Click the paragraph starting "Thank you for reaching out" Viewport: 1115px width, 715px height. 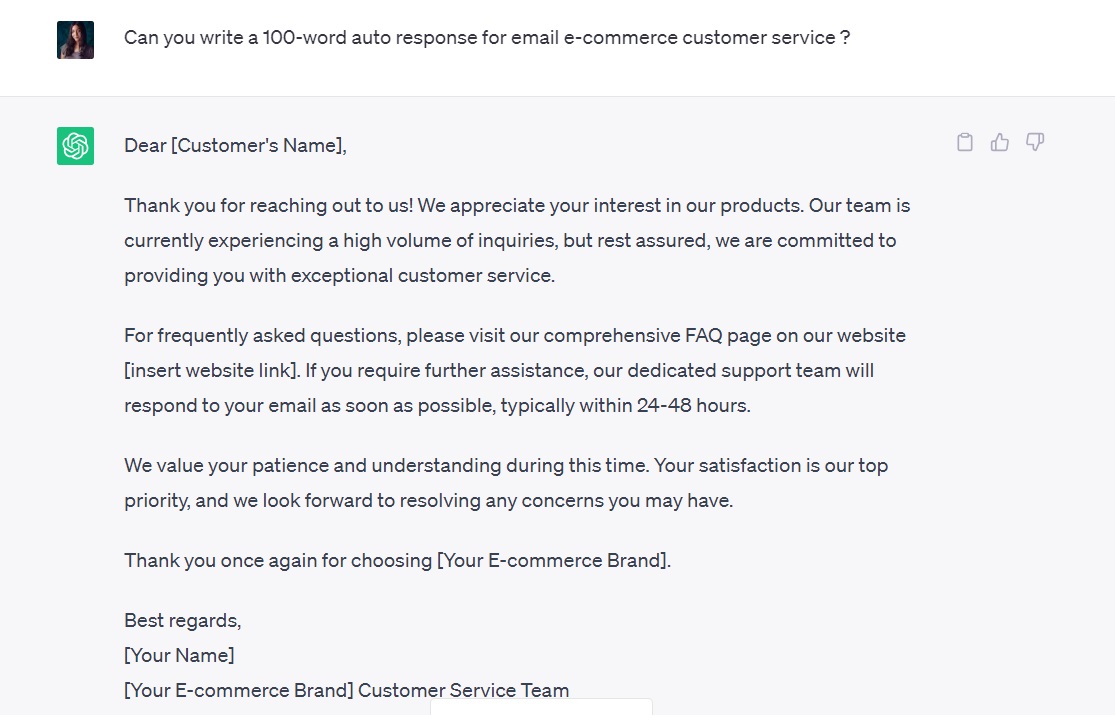click(x=517, y=240)
